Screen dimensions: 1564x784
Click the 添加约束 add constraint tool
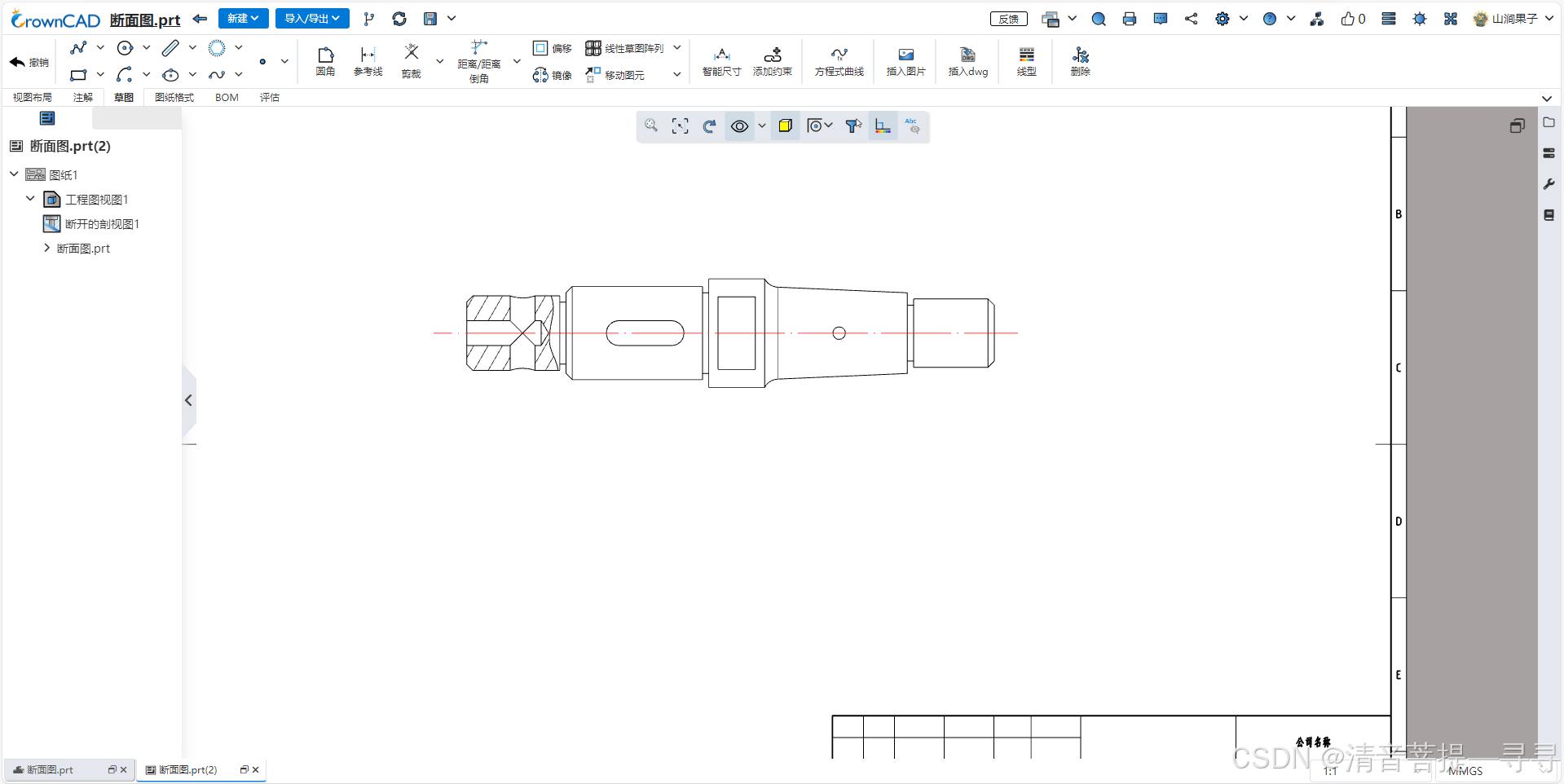pyautogui.click(x=773, y=61)
